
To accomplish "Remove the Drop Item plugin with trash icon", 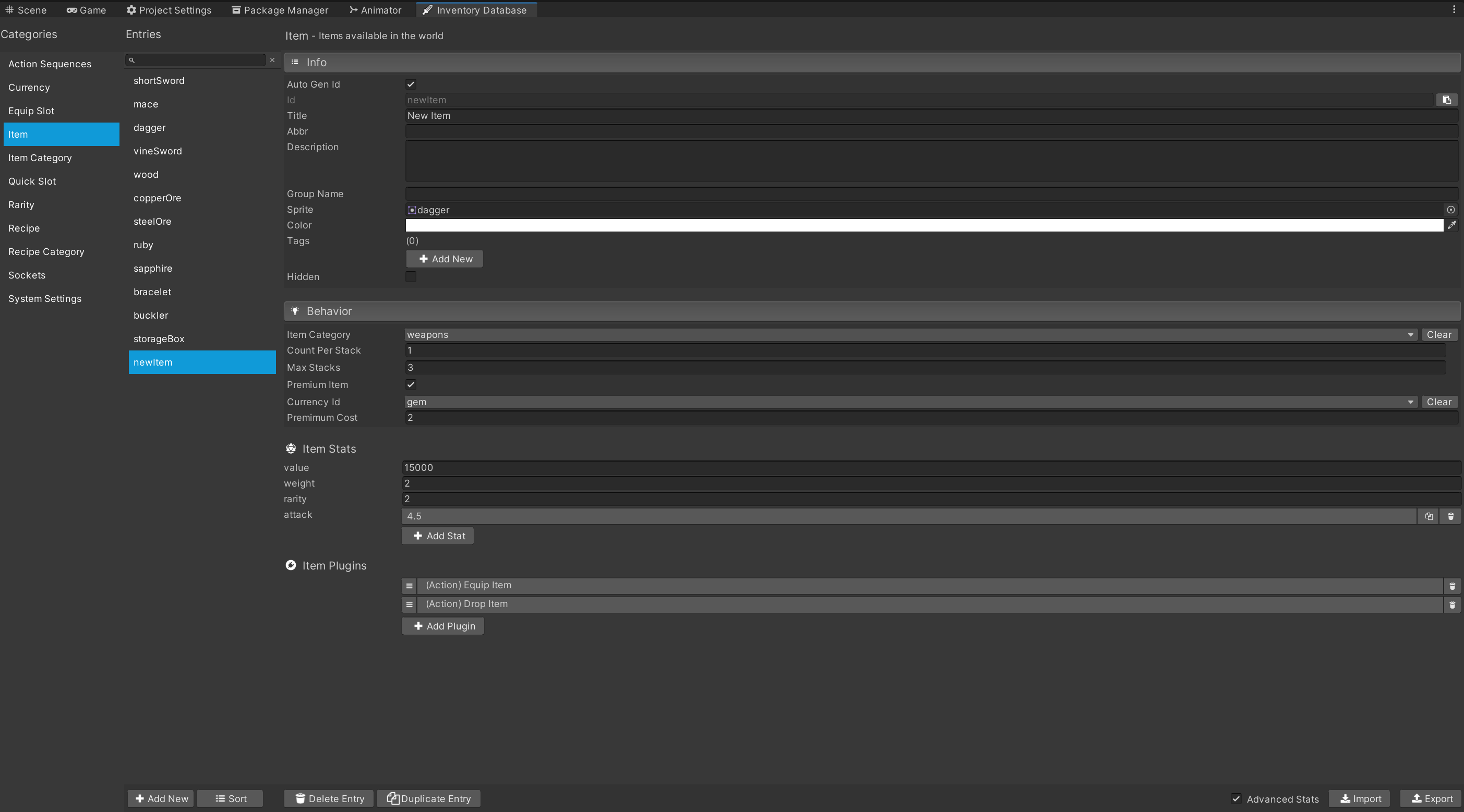I will coord(1452,604).
